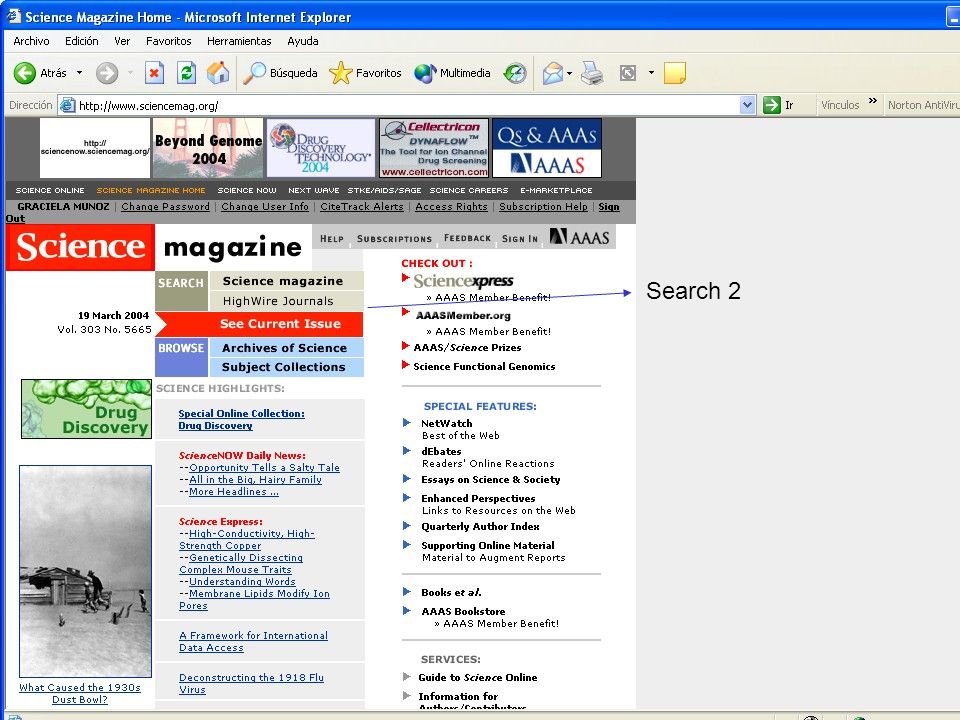The width and height of the screenshot is (960, 720).
Task: Click the grey forward arrow button
Action: click(107, 73)
